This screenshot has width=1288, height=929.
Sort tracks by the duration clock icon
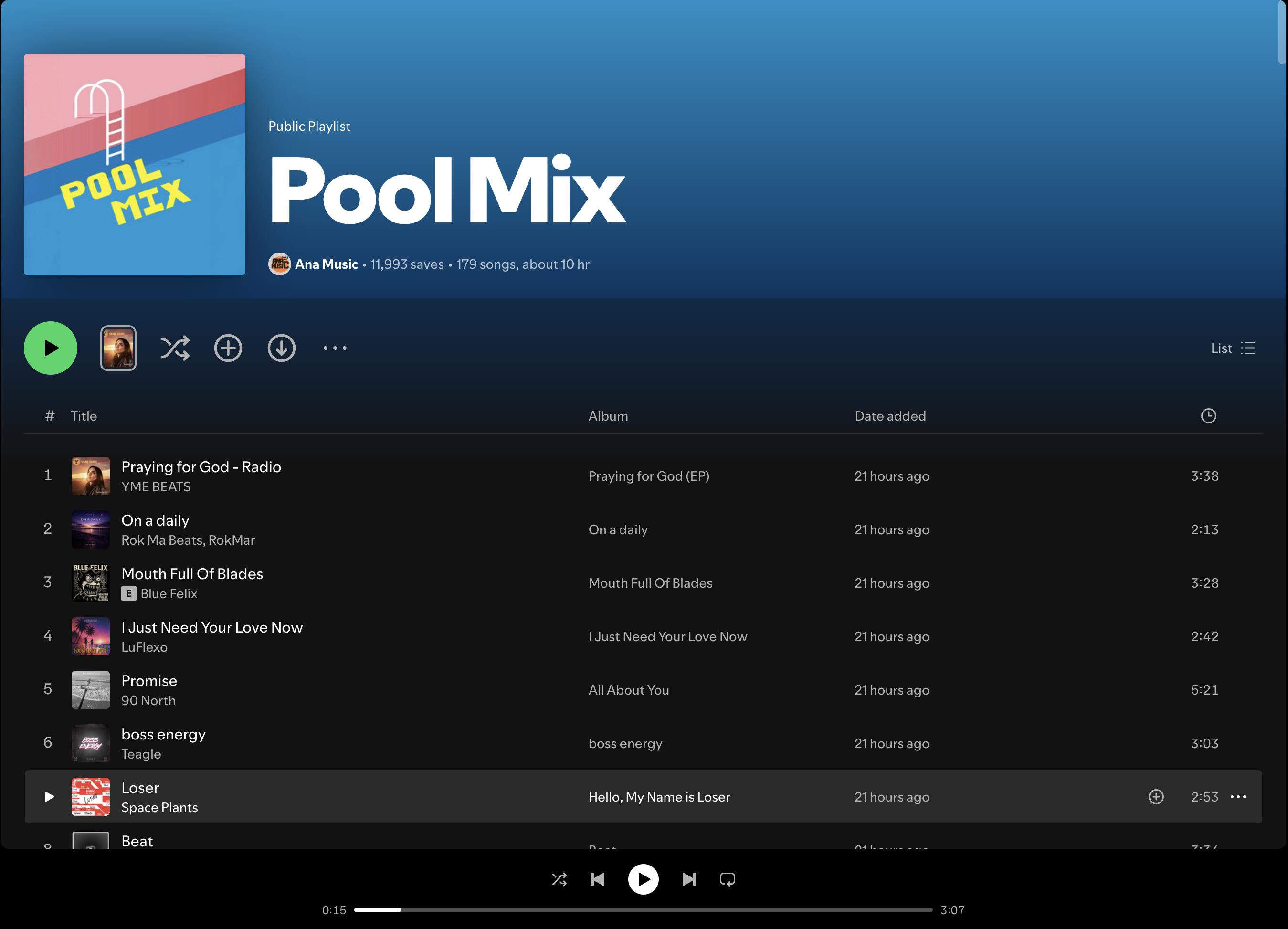click(1208, 416)
